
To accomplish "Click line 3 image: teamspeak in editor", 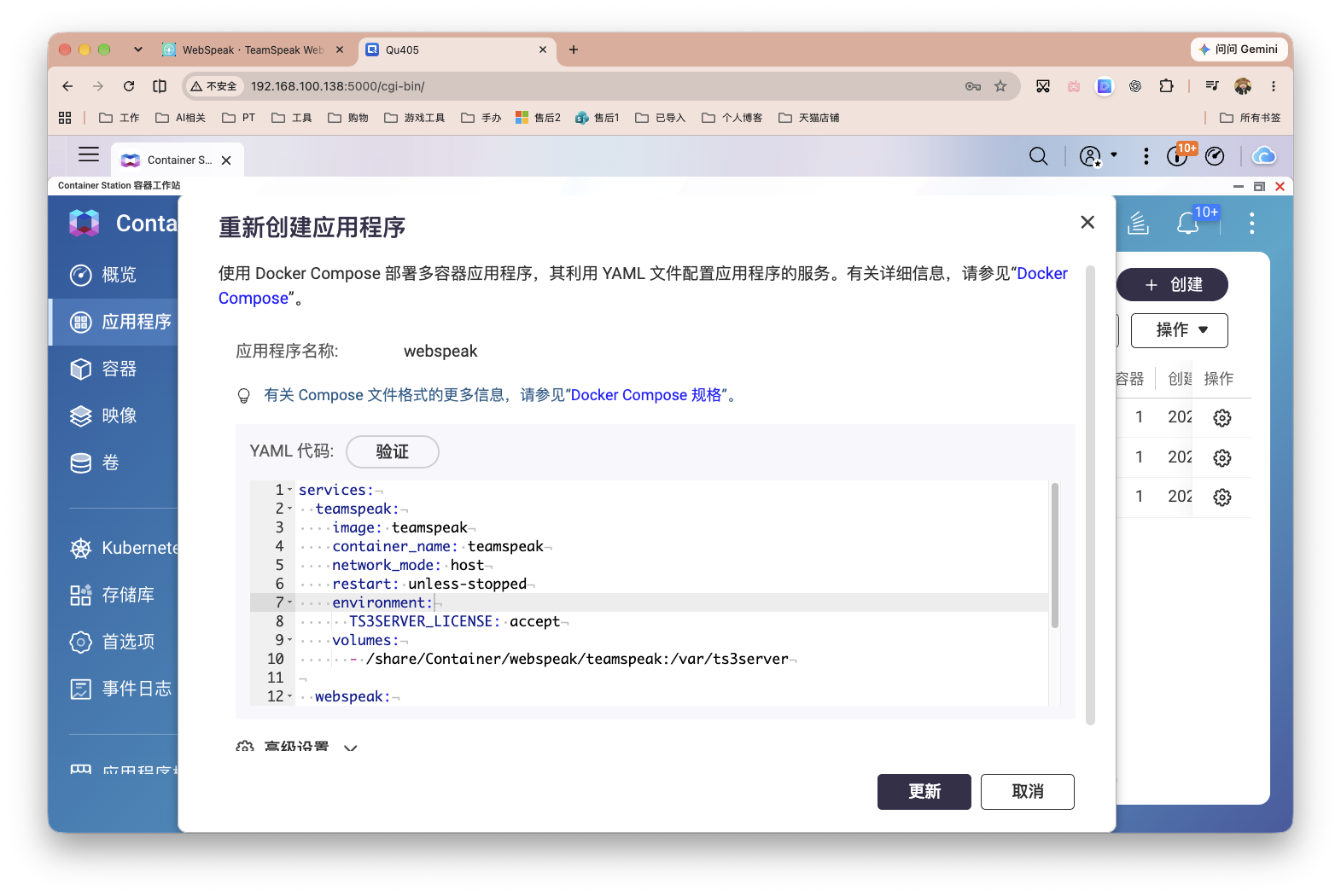I will (x=399, y=527).
